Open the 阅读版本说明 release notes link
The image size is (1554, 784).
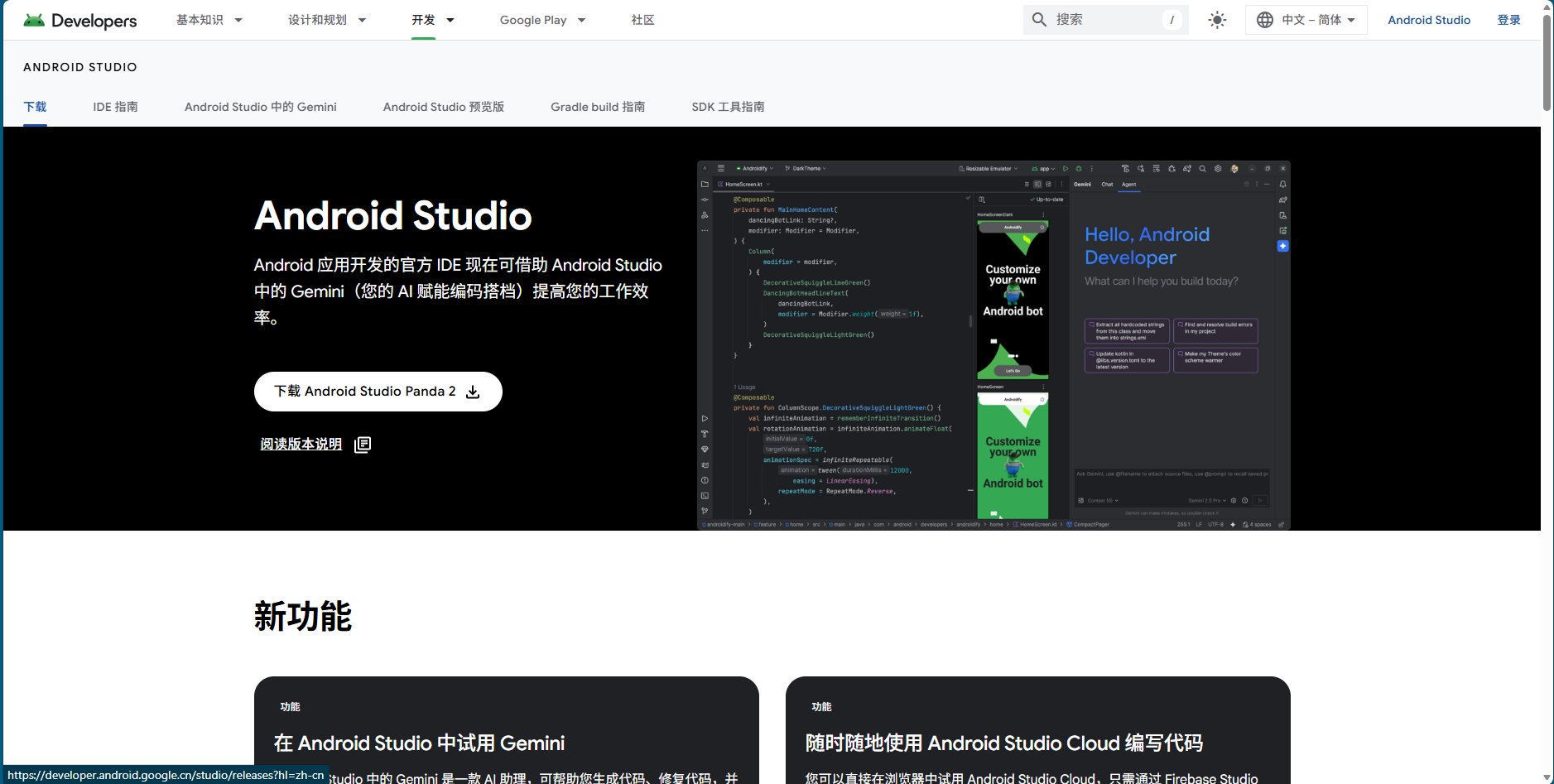pyautogui.click(x=301, y=445)
